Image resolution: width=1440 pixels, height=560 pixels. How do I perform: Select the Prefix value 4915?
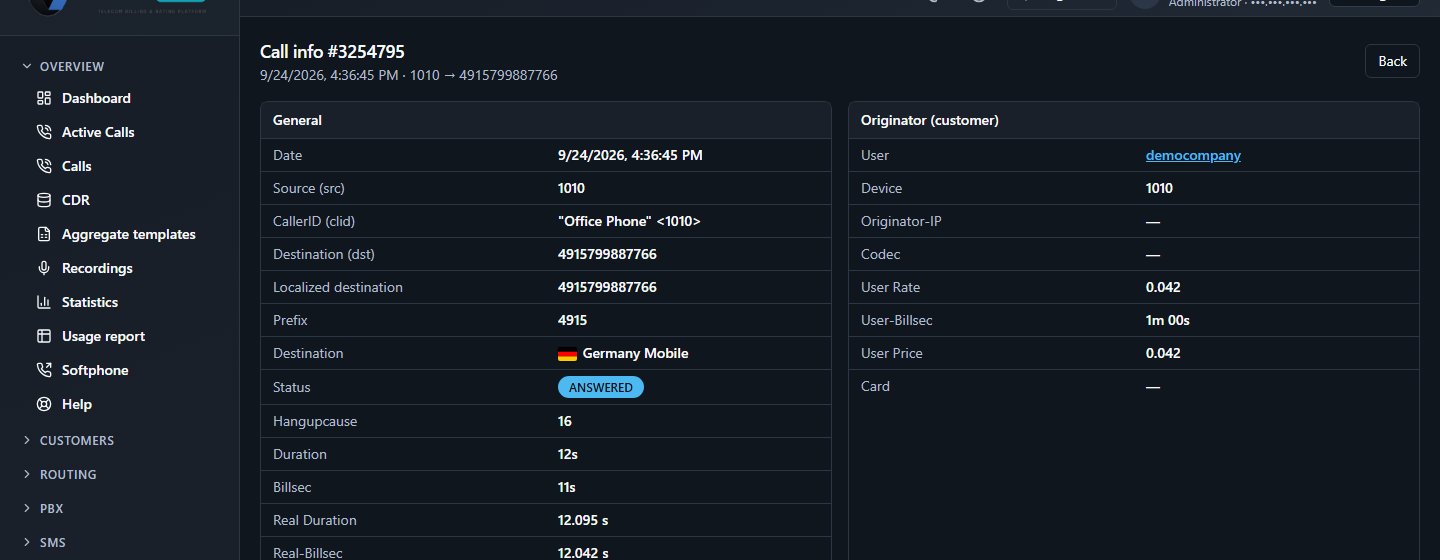(572, 320)
